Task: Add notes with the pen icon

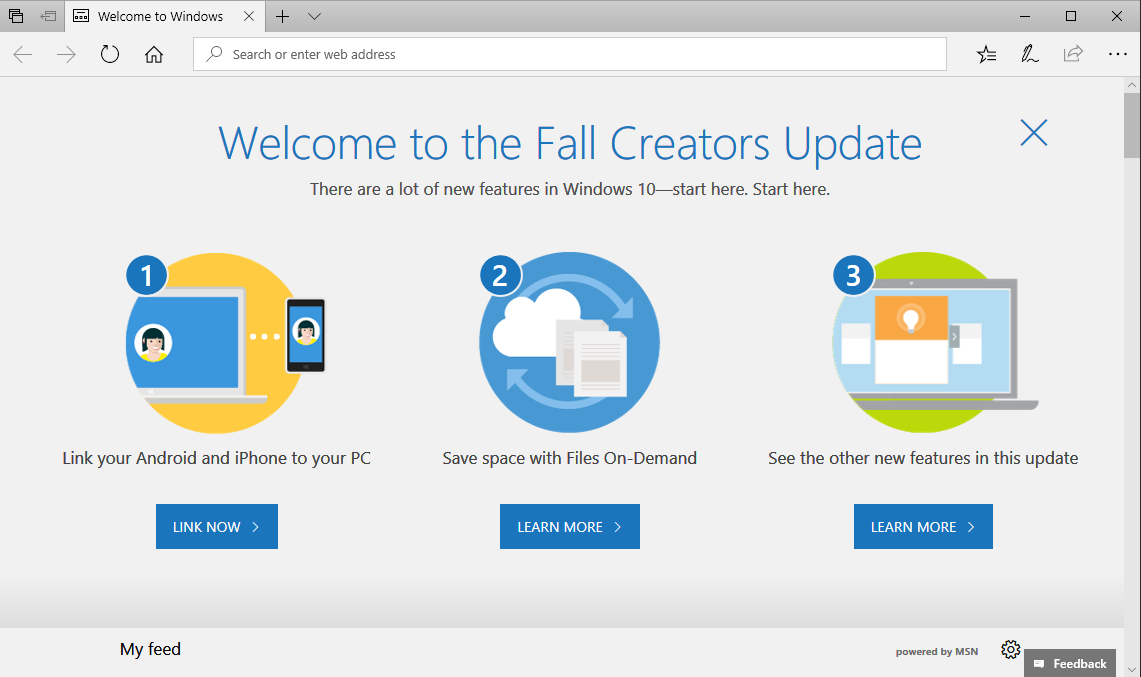Action: click(1030, 55)
